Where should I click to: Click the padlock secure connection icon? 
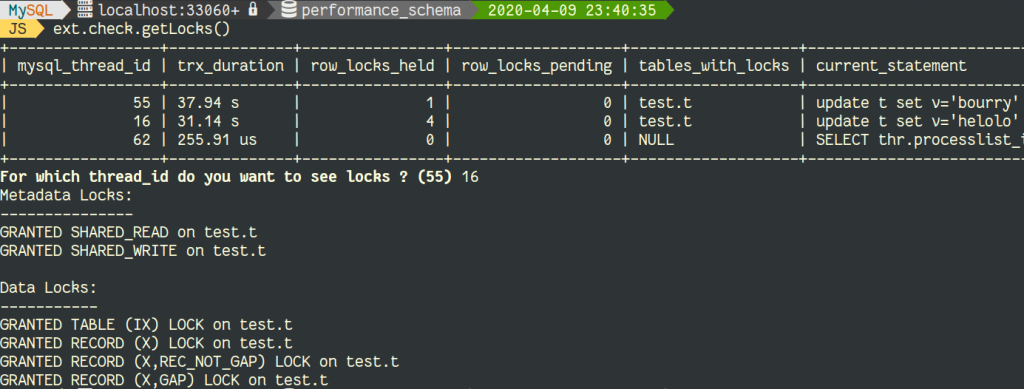[253, 10]
